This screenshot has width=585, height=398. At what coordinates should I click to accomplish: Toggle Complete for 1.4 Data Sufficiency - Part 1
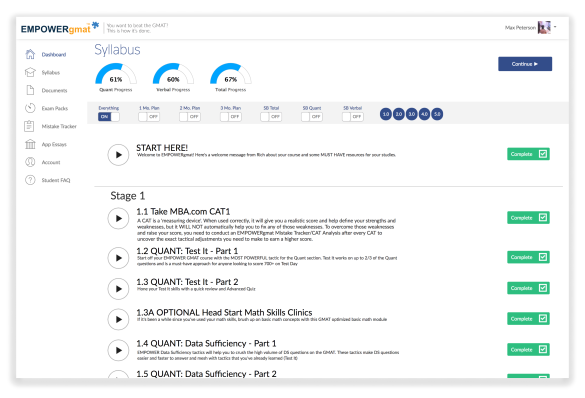(543, 350)
